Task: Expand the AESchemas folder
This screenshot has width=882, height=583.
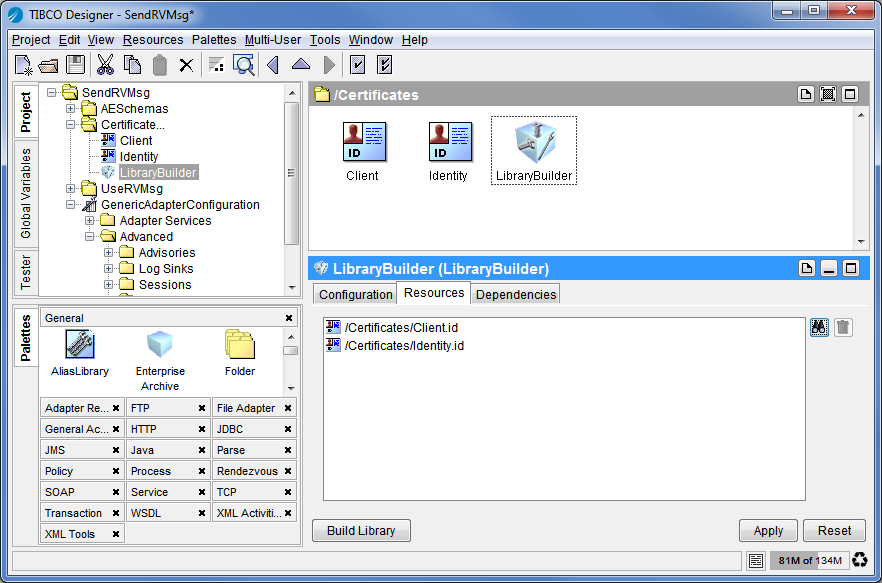Action: pyautogui.click(x=70, y=108)
